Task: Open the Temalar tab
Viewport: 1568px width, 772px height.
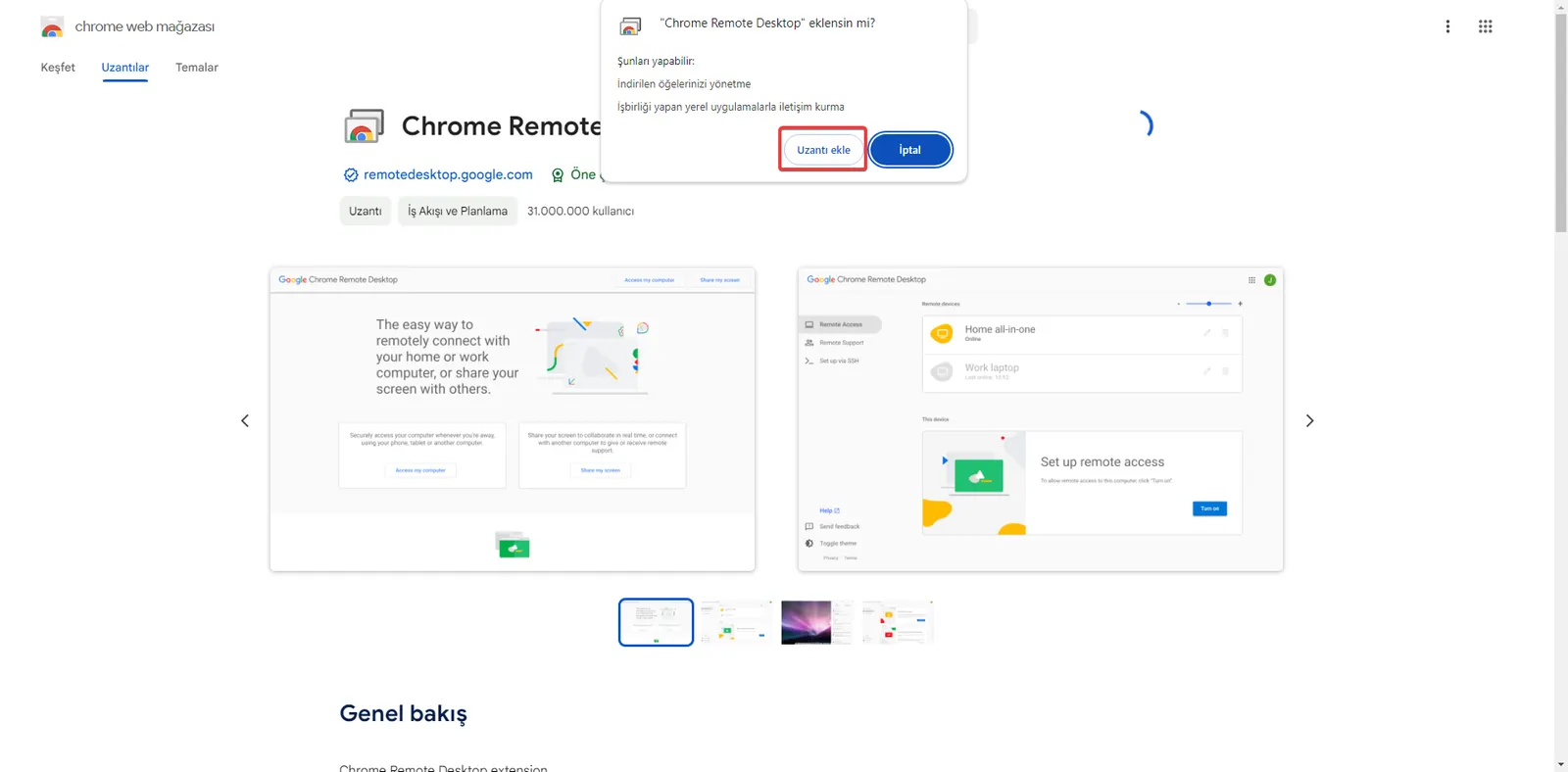Action: tap(197, 68)
